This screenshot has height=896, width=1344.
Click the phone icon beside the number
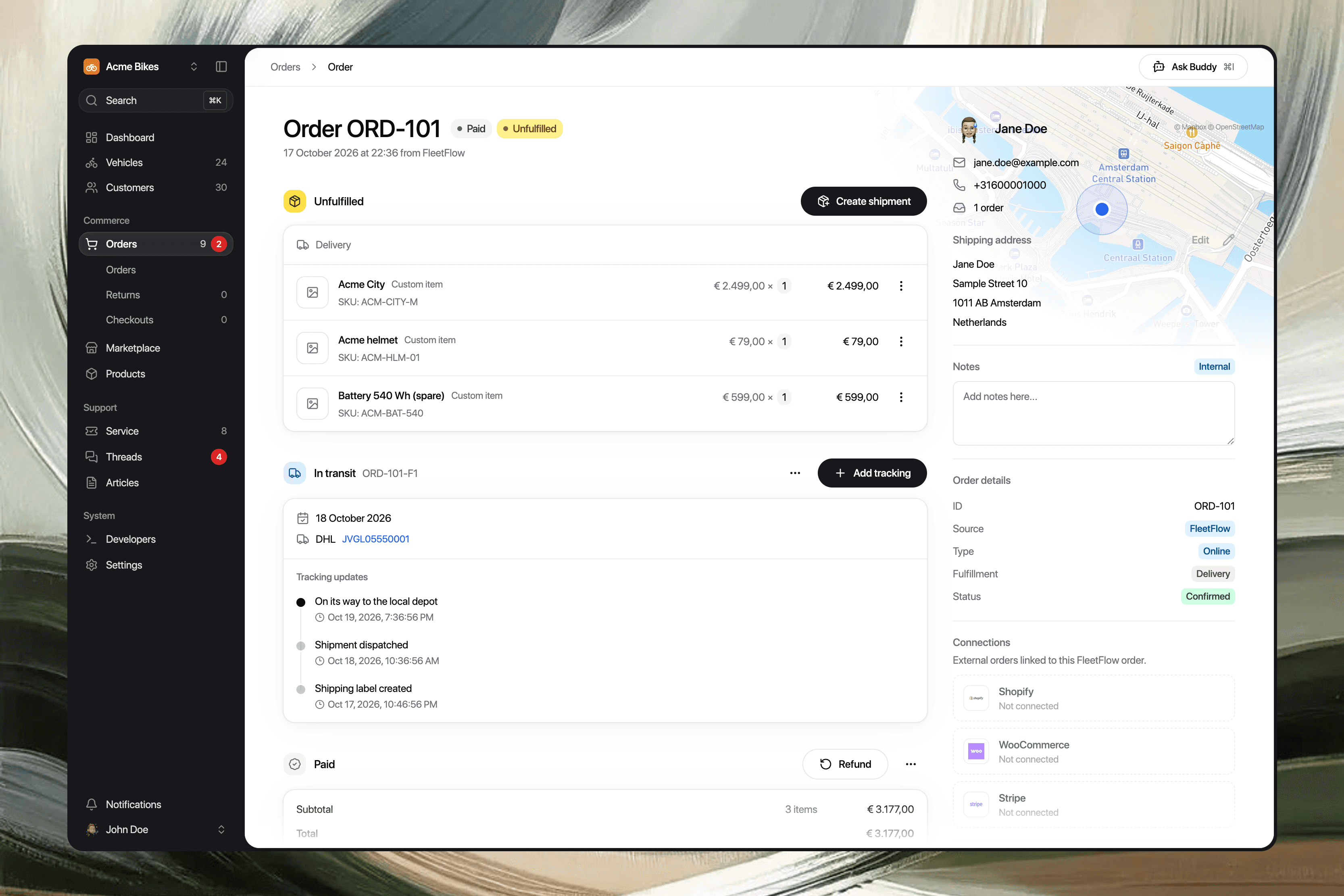click(x=959, y=185)
